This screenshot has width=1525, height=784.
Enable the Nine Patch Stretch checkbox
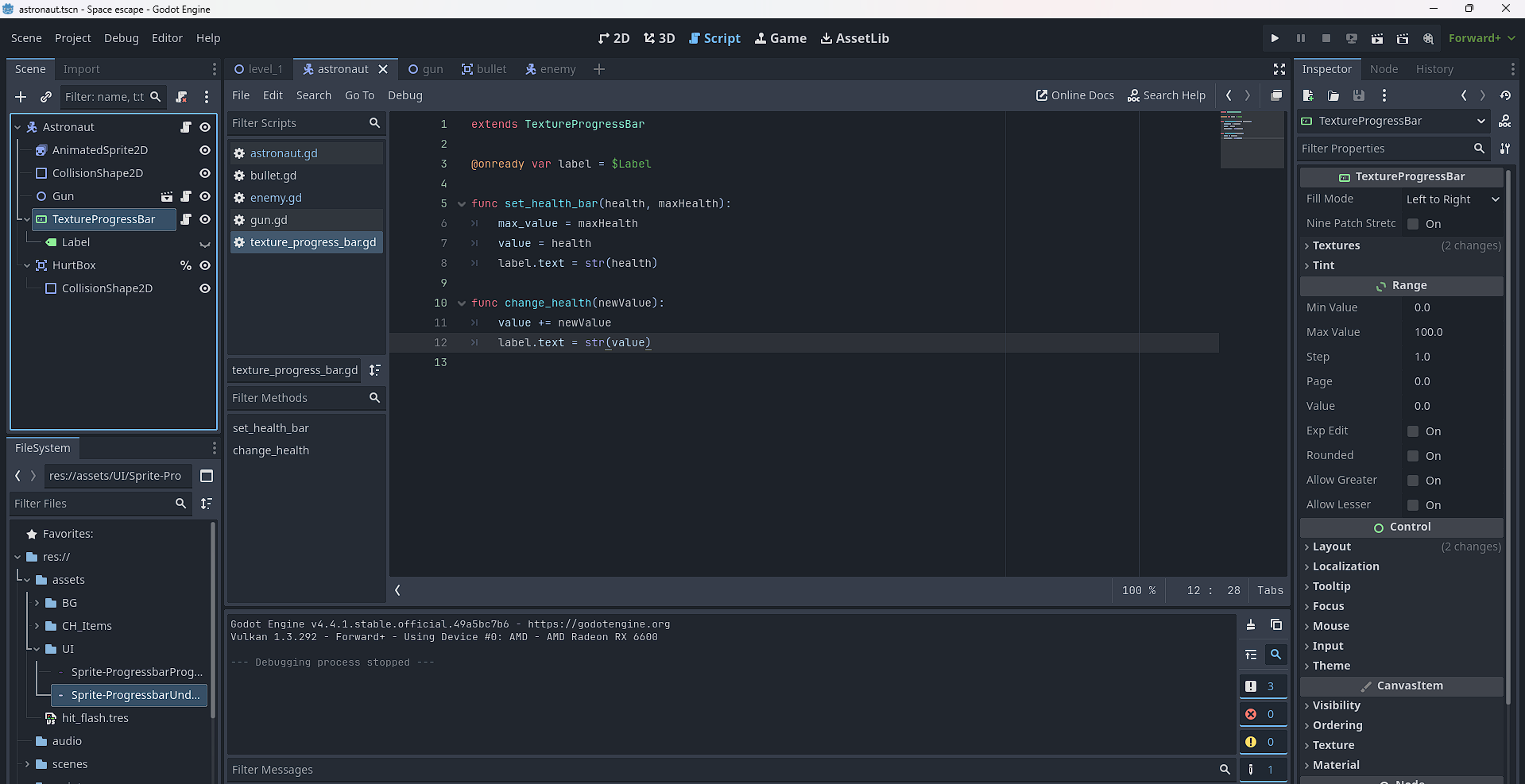[x=1413, y=224]
